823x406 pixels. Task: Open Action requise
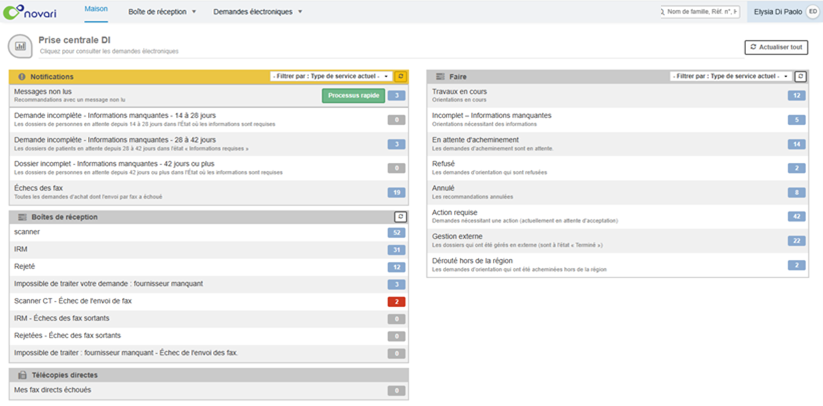[618, 216]
